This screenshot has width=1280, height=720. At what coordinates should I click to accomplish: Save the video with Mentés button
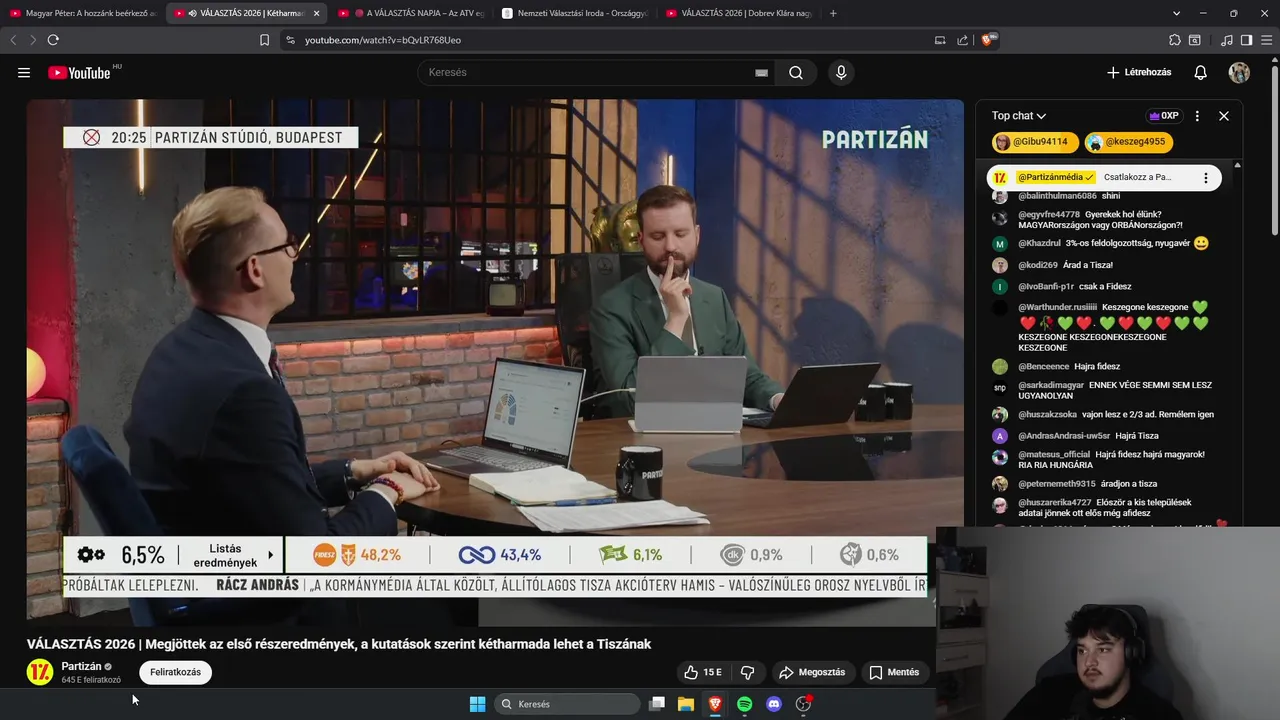pos(894,672)
